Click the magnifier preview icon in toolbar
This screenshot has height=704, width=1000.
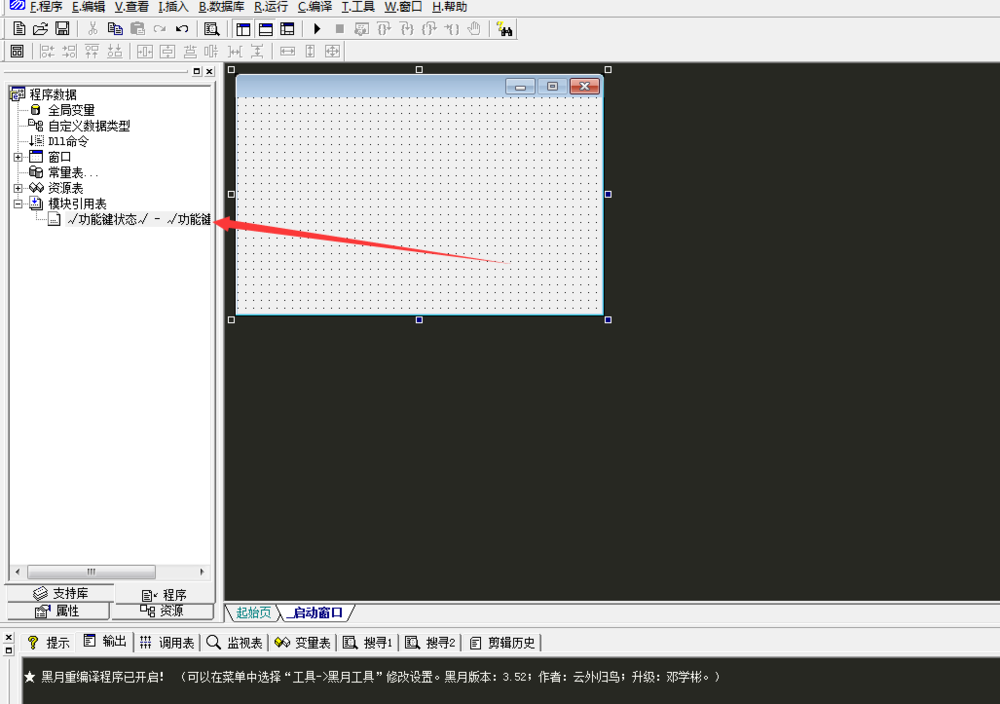(x=211, y=29)
